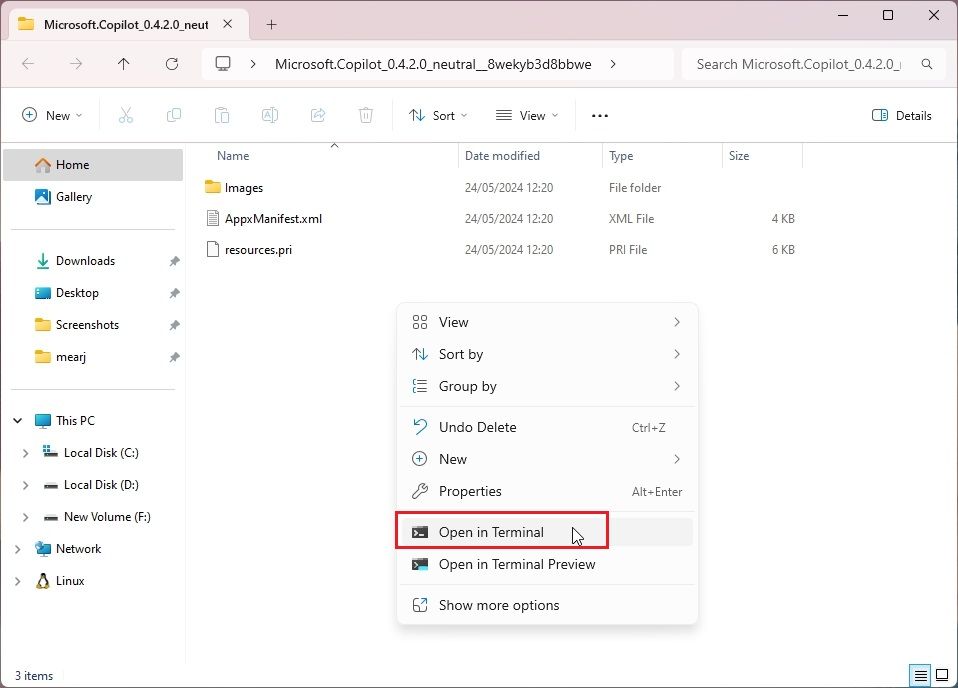Unpin Screenshots using its pin icon

[174, 324]
